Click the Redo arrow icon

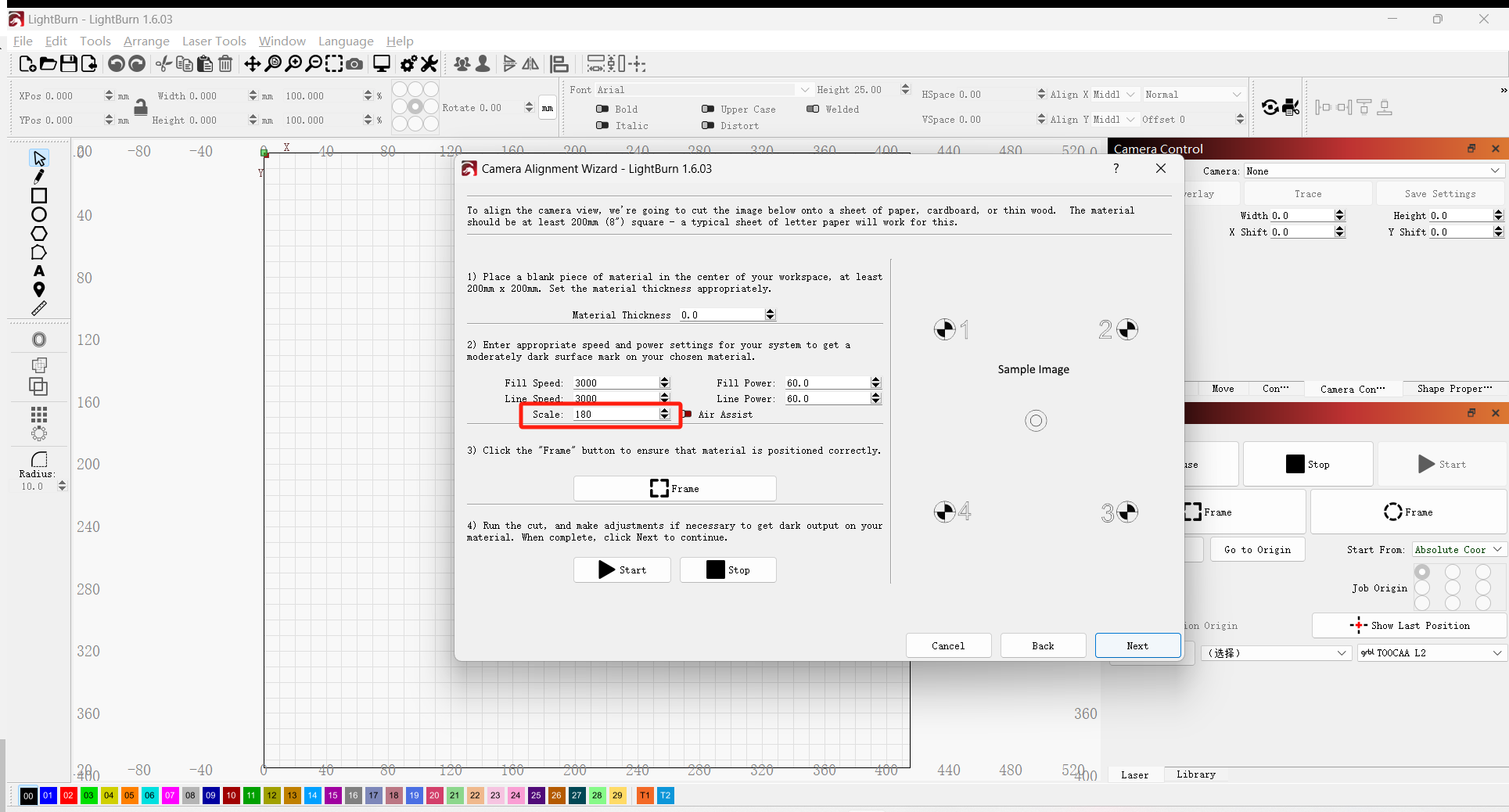[137, 64]
